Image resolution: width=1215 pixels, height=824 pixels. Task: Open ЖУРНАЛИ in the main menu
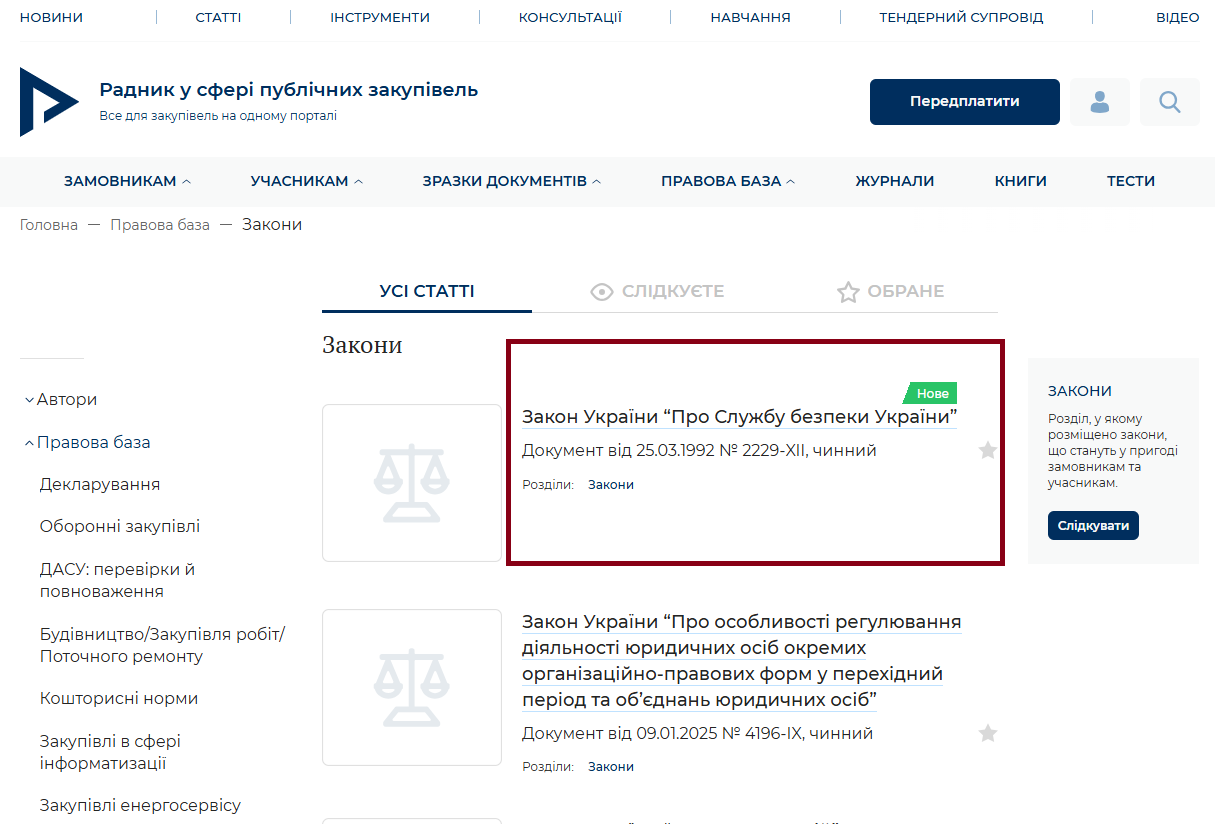[x=895, y=181]
